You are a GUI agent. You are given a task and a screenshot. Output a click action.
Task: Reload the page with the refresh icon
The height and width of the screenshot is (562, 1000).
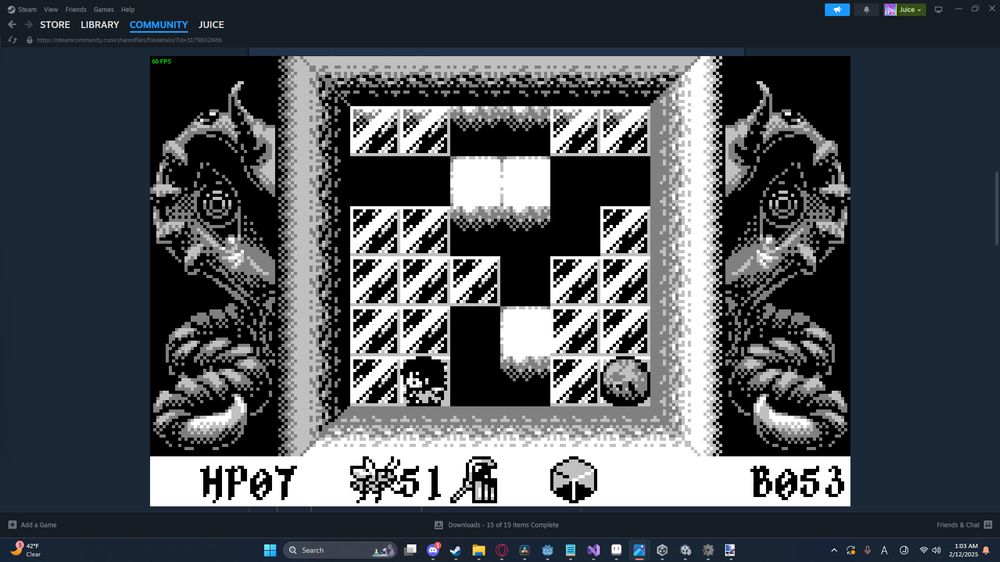(x=12, y=40)
